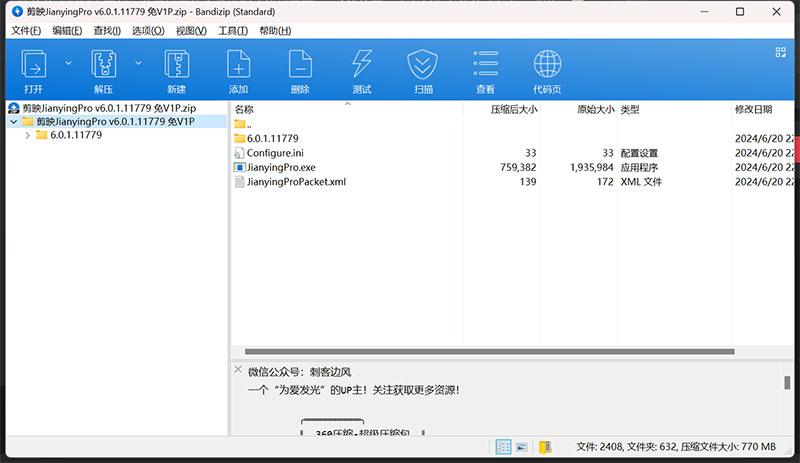
Task: Click the 759,382 compressed size cell
Action: pyautogui.click(x=518, y=167)
